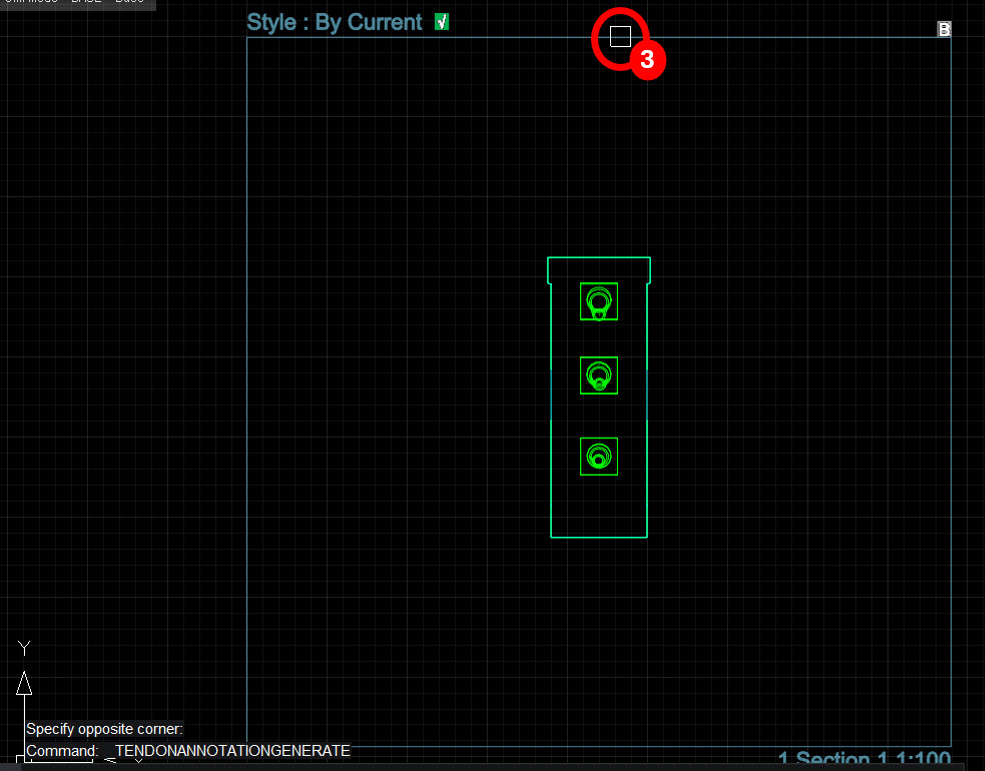Select the bottom tendon anchor symbol
985x771 pixels.
(x=599, y=456)
